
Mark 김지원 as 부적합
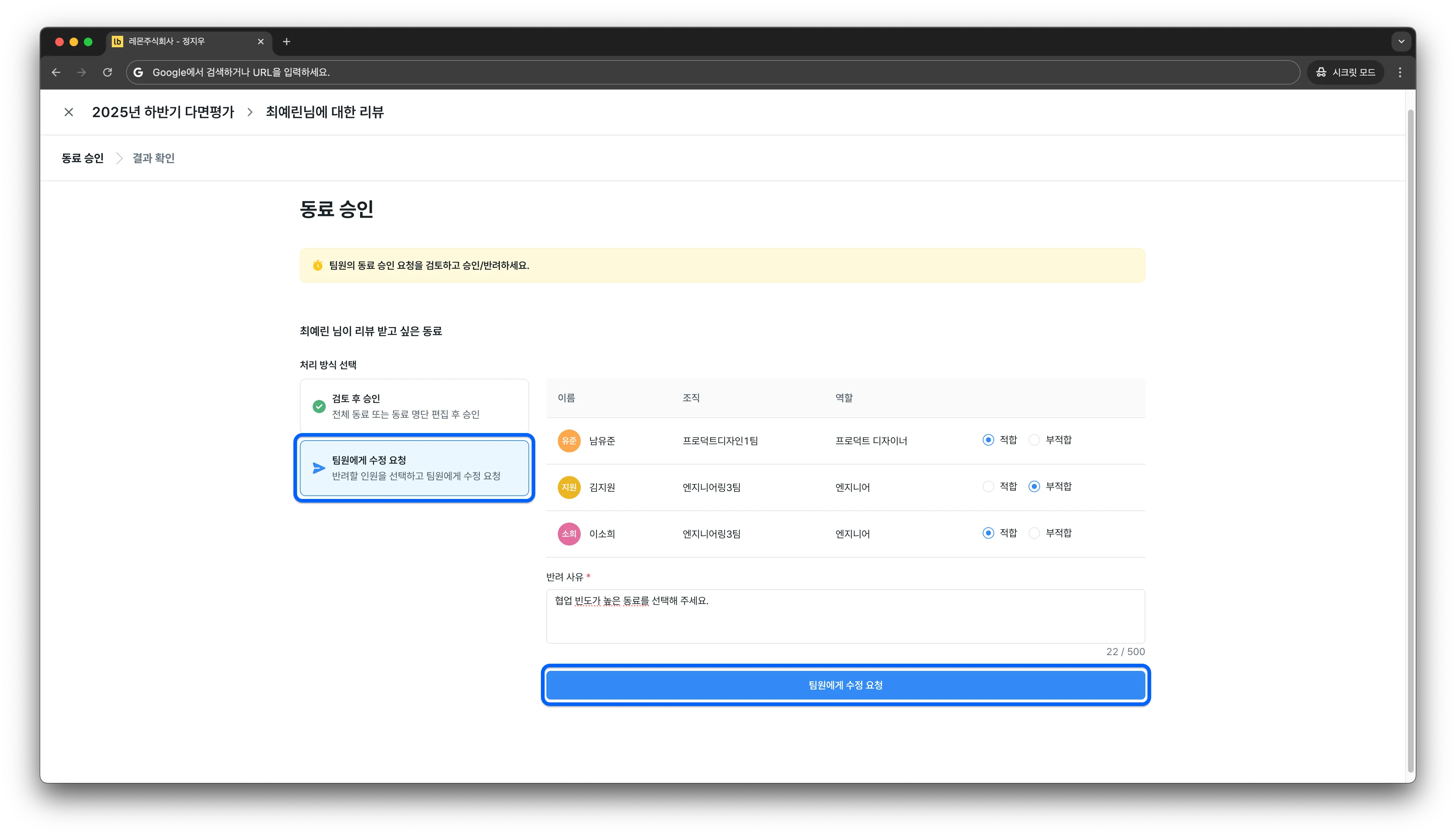pyautogui.click(x=1034, y=486)
